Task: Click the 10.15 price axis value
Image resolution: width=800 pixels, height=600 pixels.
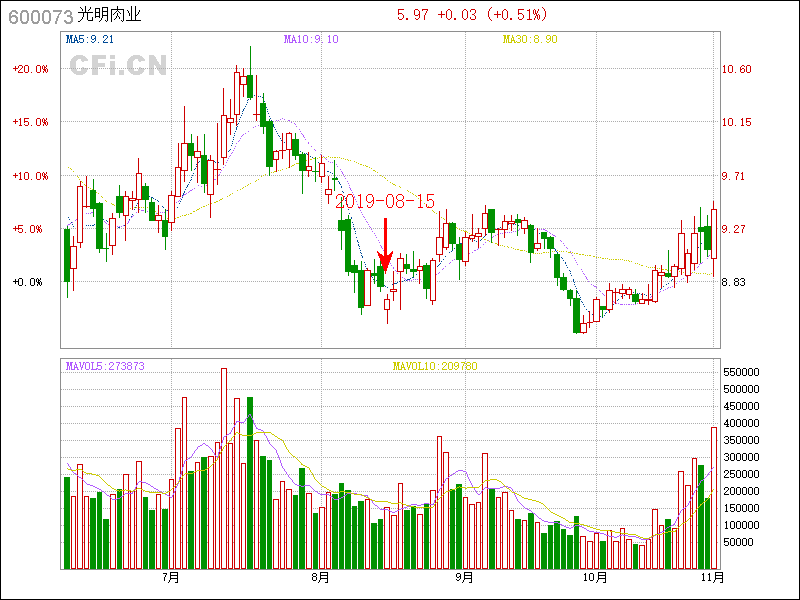Action: click(x=736, y=122)
